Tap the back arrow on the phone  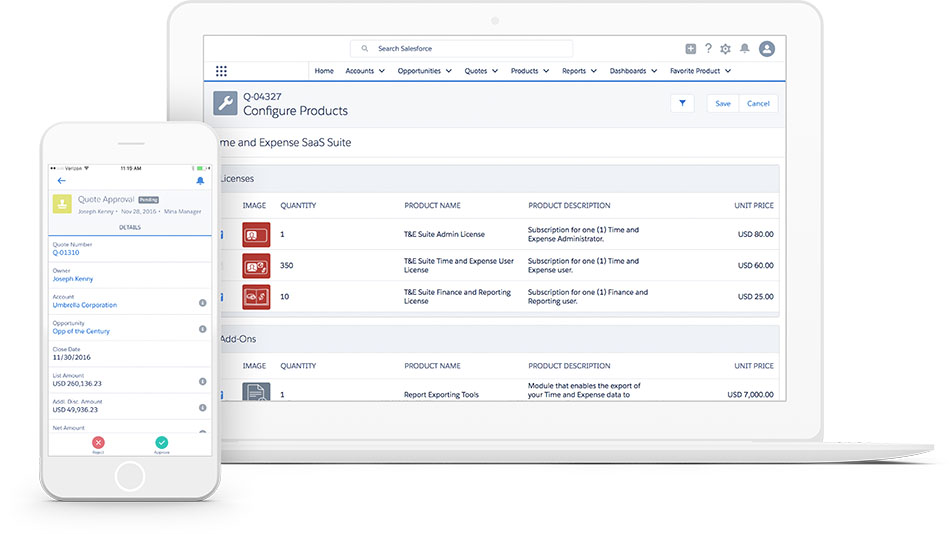point(61,181)
